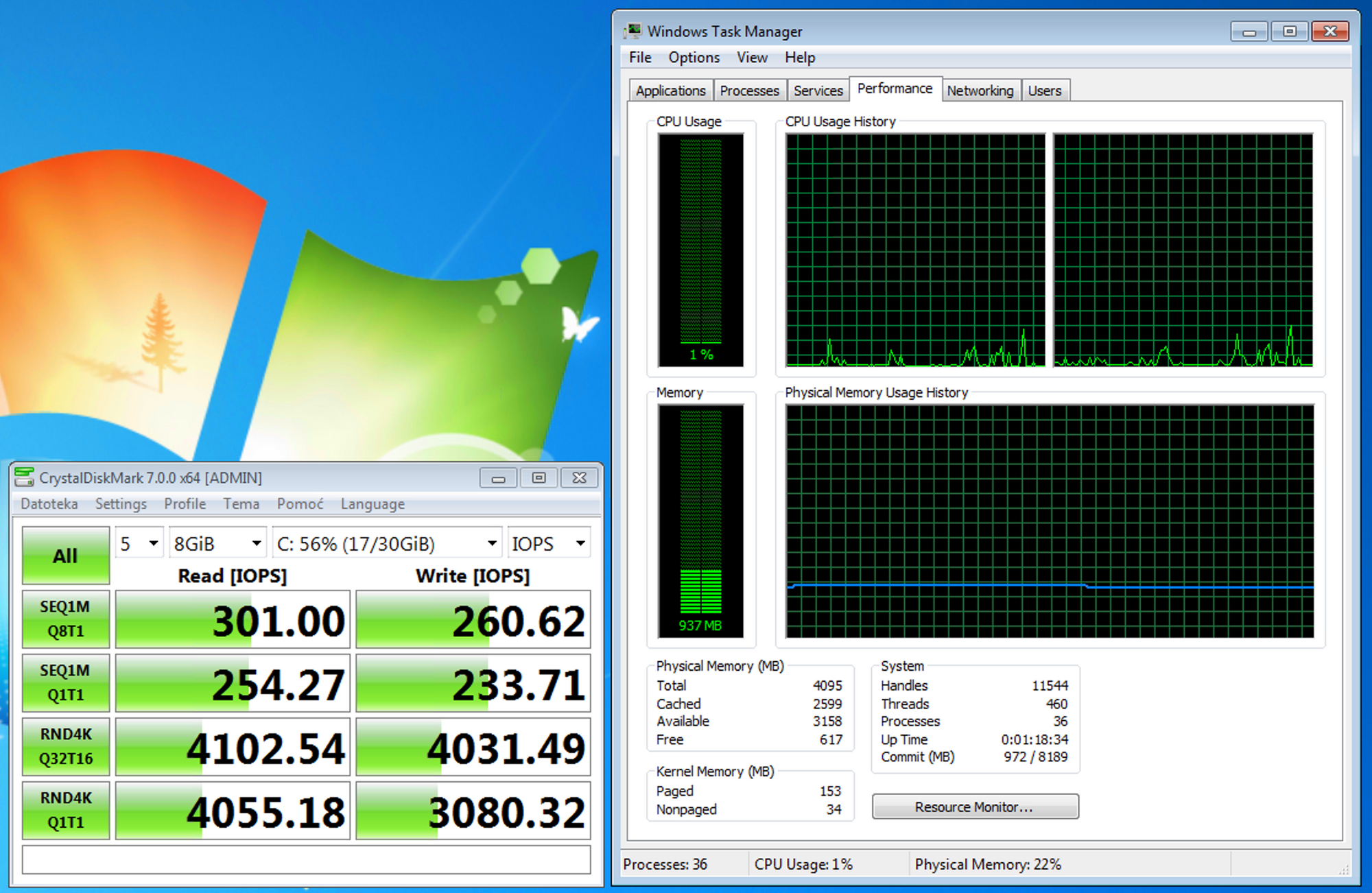Click the Processes: 36 status bar entry
1372x893 pixels.
coord(665,864)
